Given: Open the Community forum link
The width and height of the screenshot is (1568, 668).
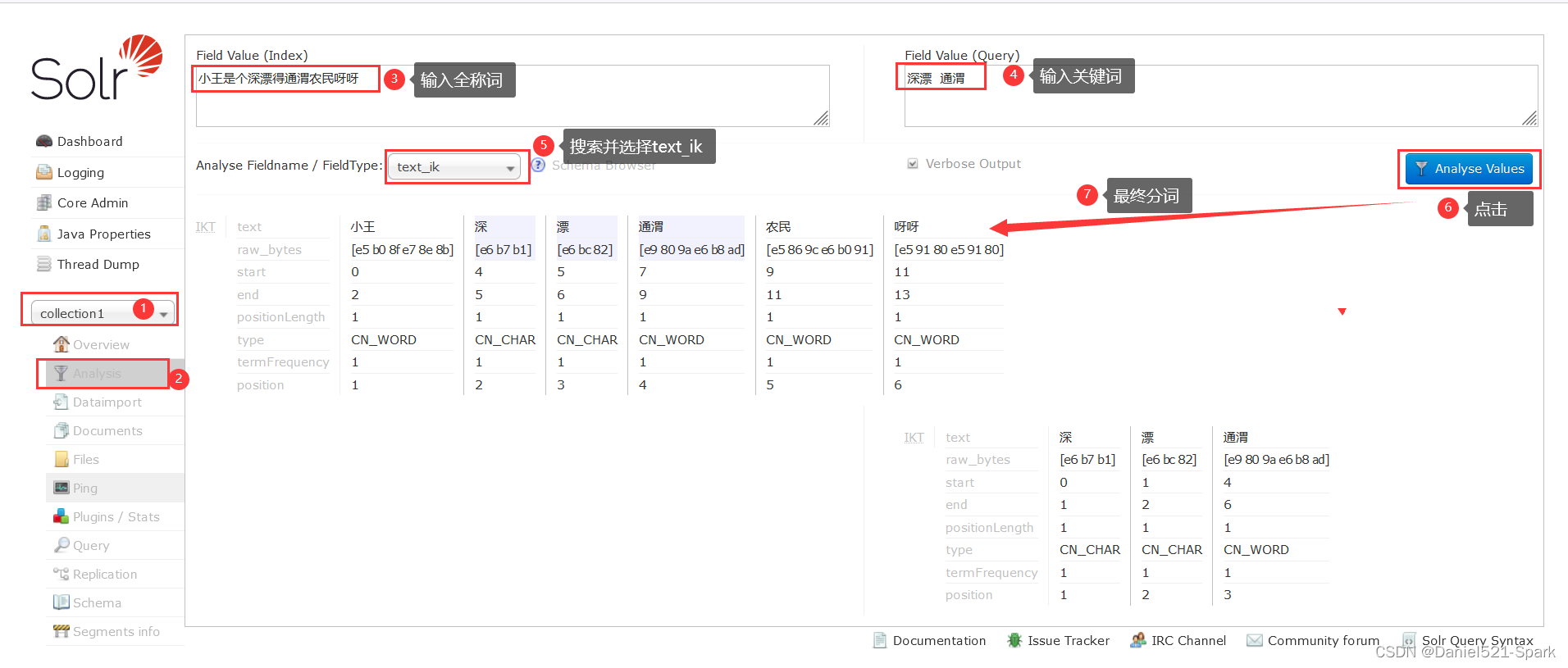Looking at the screenshot, I should coord(1324,640).
